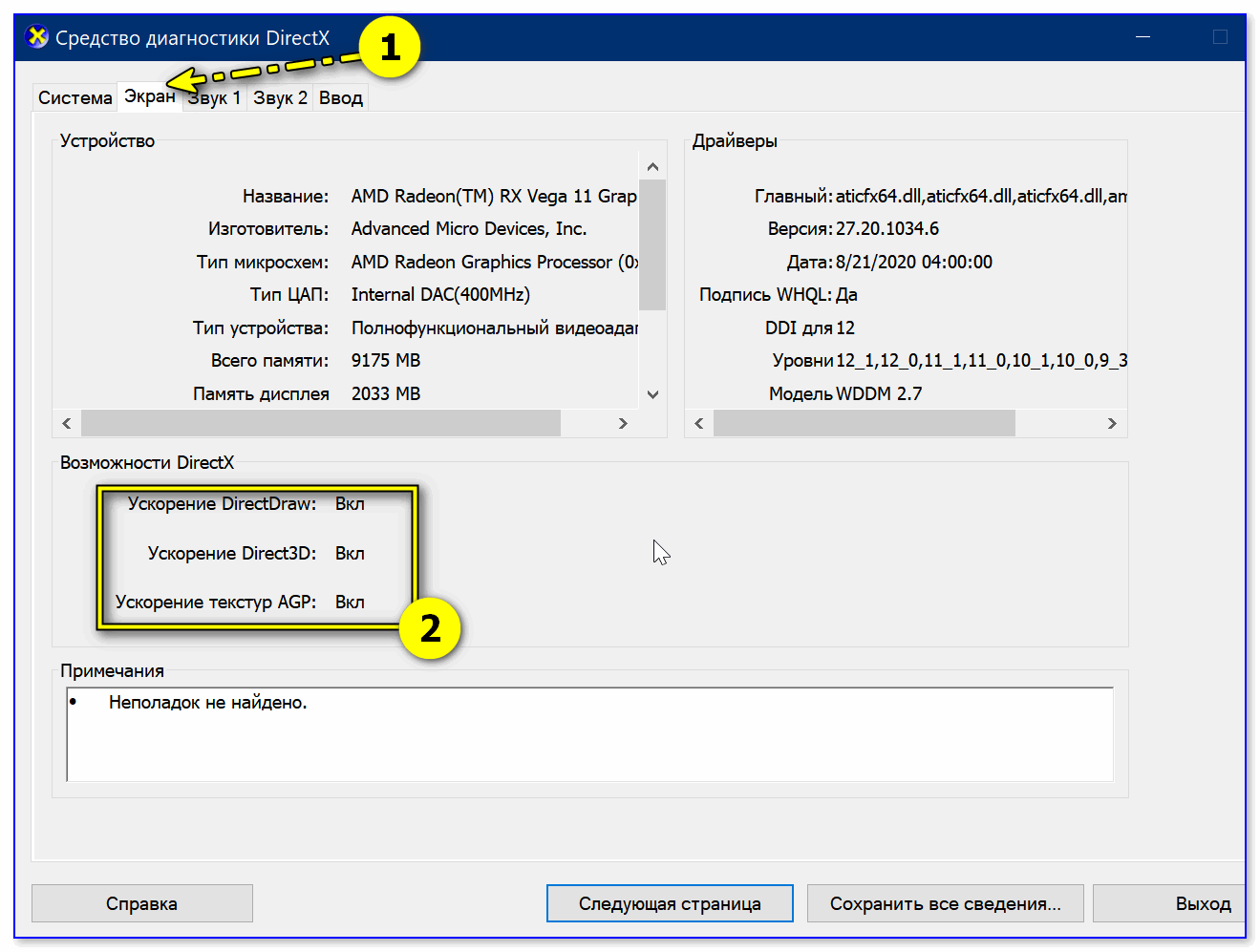Click Устройство horizontal scrollbar thumb
The height and width of the screenshot is (952, 1260).
click(321, 423)
